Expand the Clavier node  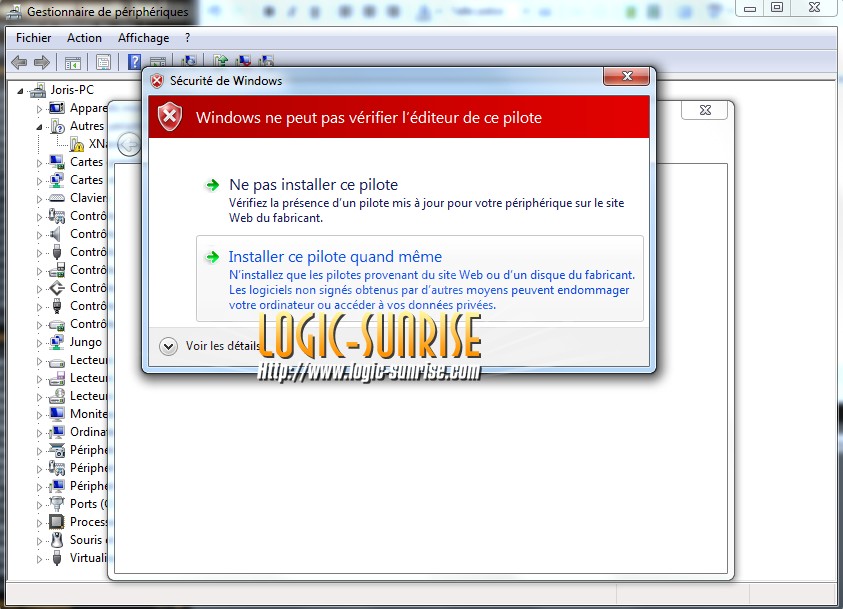pyautogui.click(x=39, y=199)
